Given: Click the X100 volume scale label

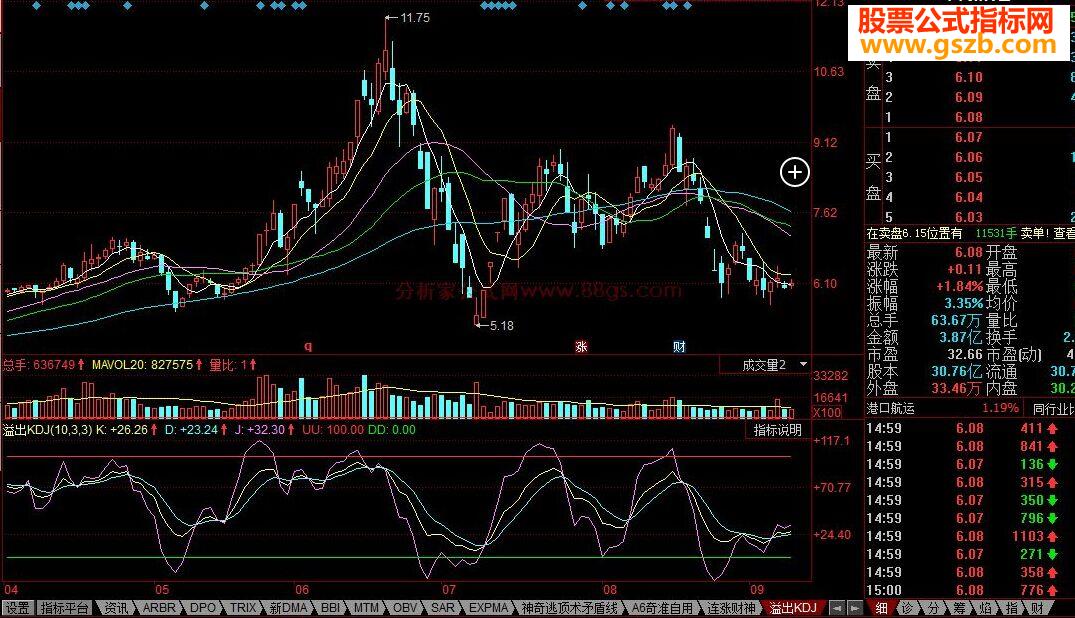Looking at the screenshot, I should pos(827,412).
